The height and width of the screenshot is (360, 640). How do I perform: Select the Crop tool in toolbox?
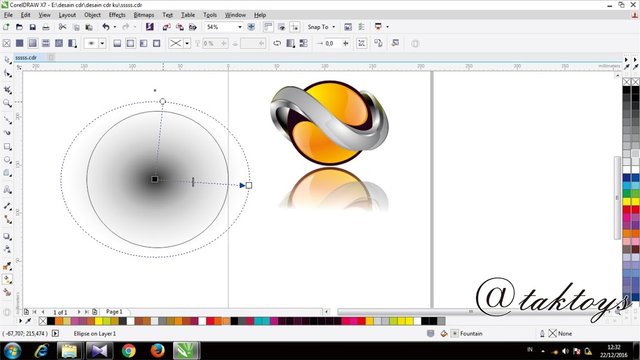point(7,89)
